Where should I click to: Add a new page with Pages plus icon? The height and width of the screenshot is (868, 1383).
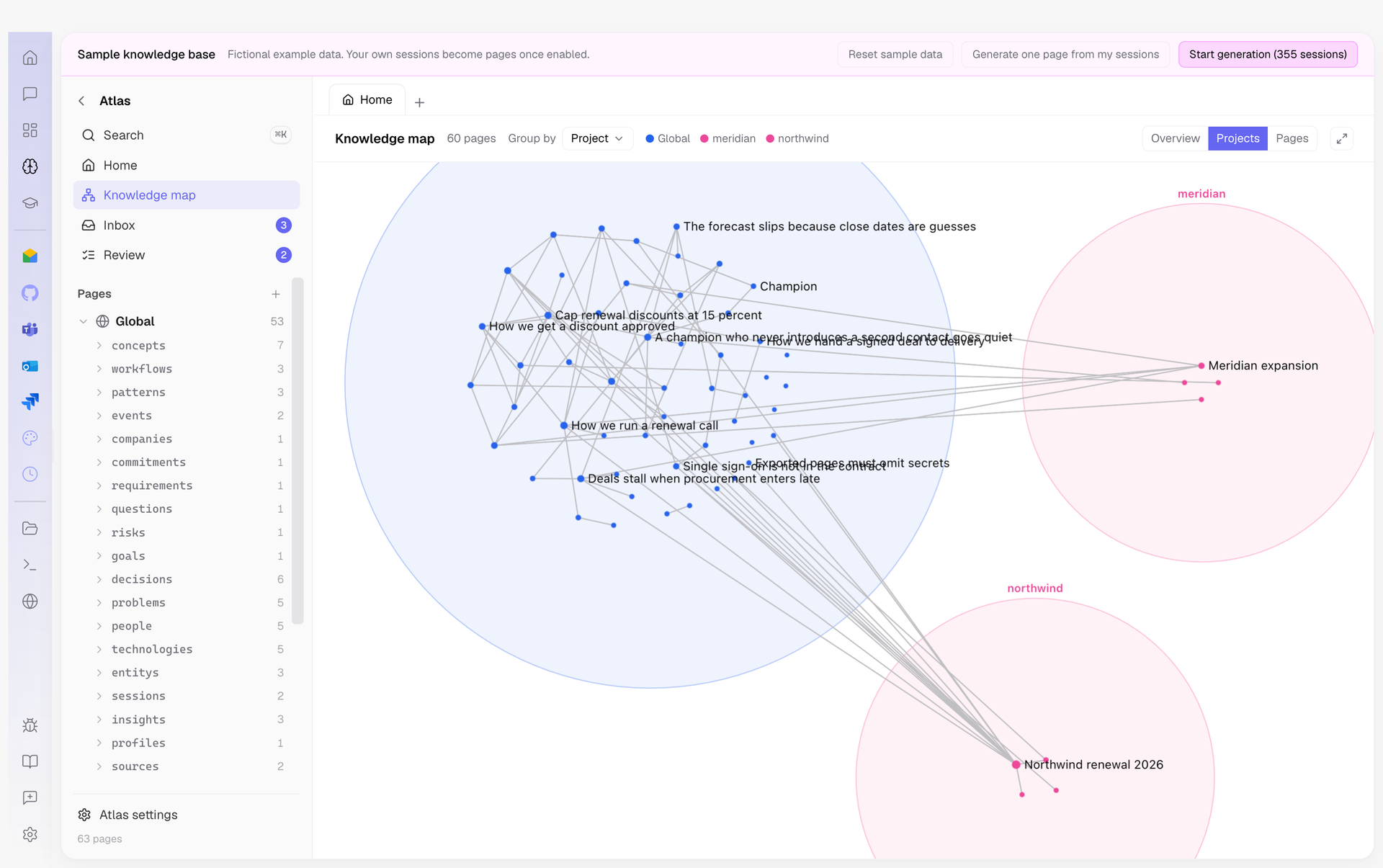pyautogui.click(x=276, y=294)
